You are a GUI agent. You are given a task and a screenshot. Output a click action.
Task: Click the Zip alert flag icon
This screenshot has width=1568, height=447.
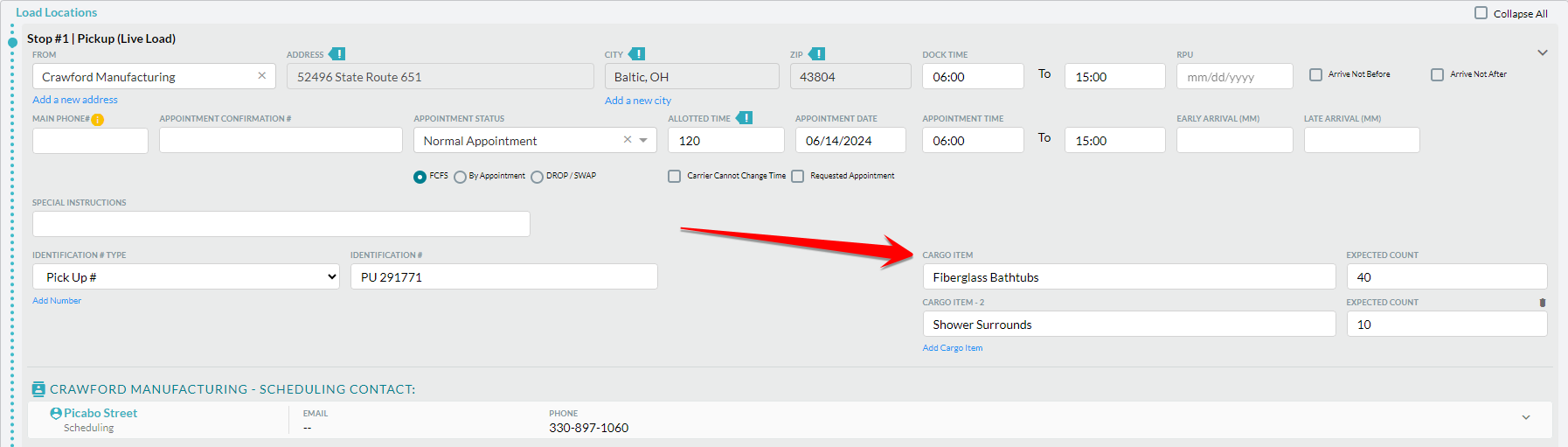tap(816, 54)
